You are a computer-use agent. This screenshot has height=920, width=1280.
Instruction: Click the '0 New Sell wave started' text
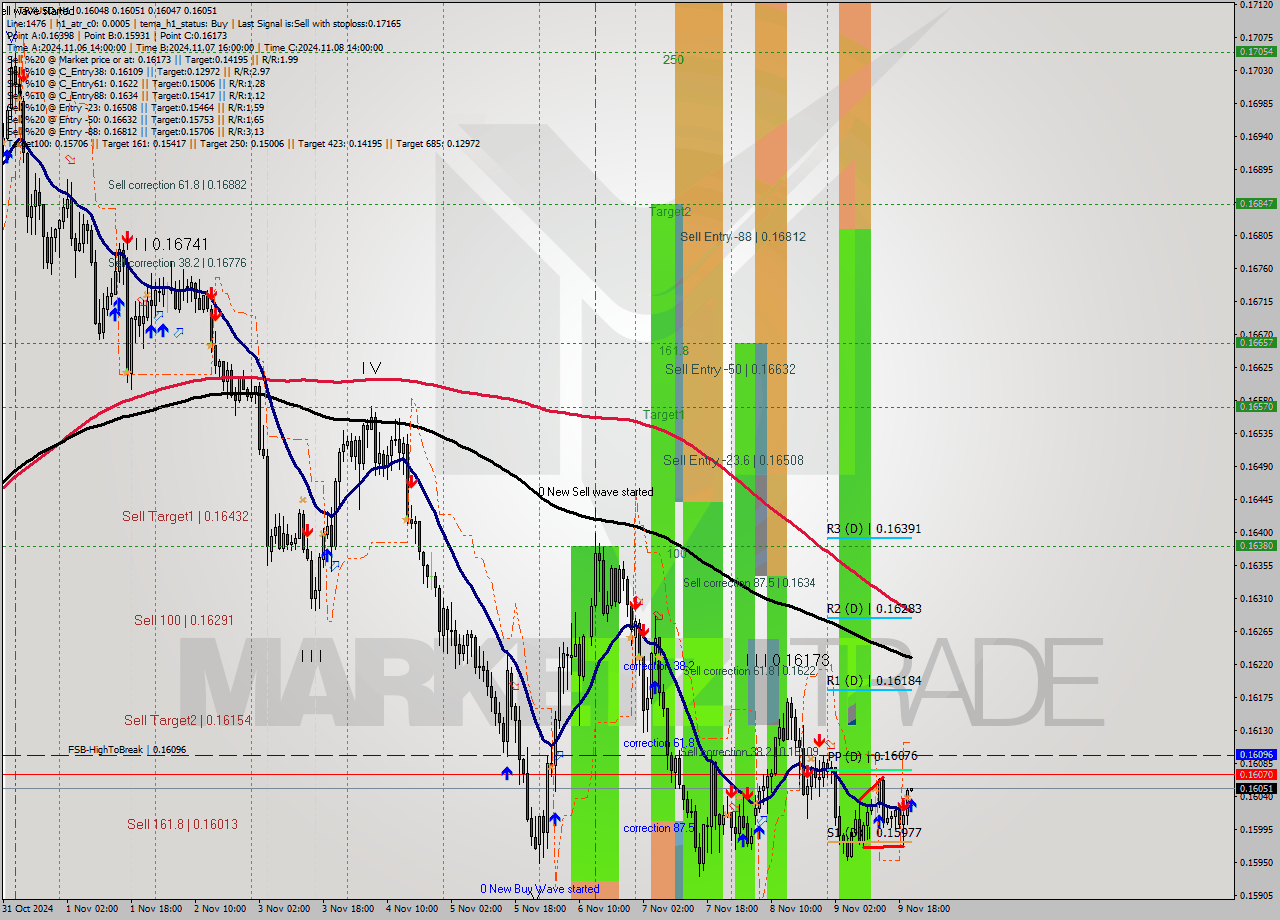[596, 492]
